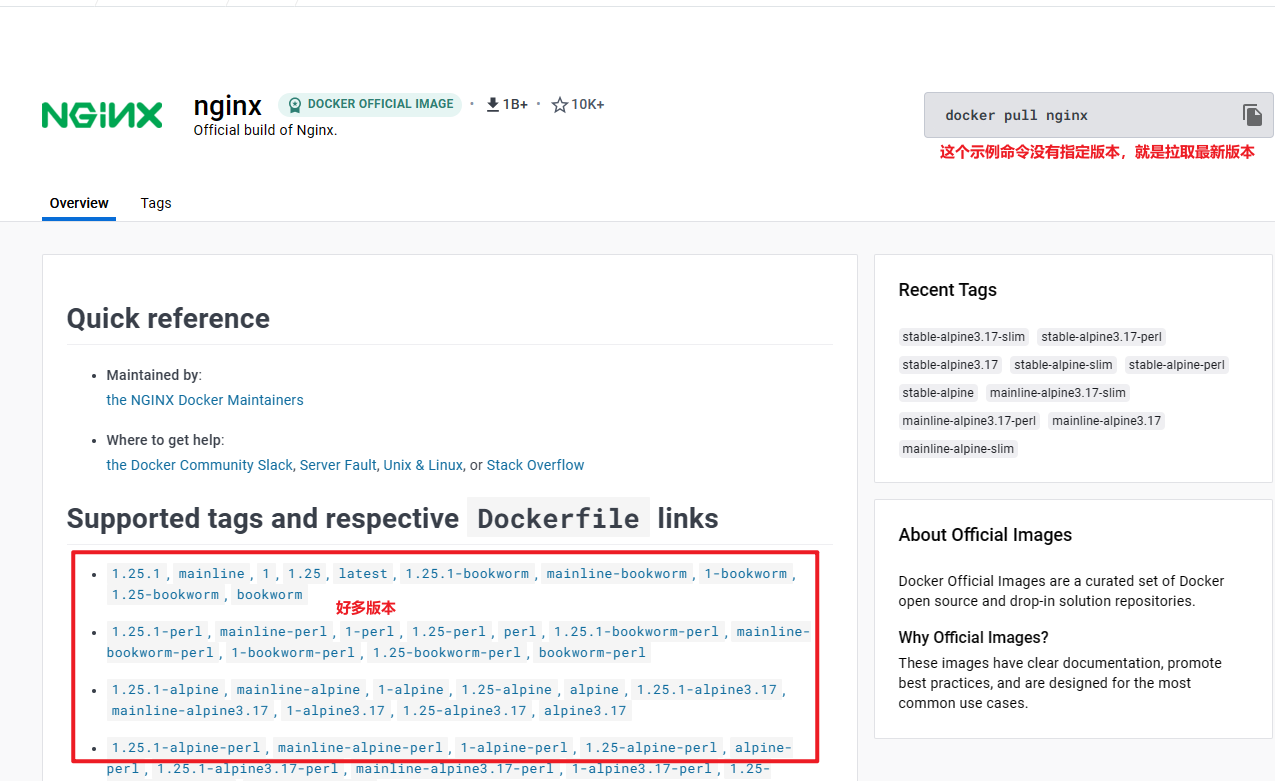Open the mainline-perl tag link
Screen dimensions: 1275x781
click(274, 632)
